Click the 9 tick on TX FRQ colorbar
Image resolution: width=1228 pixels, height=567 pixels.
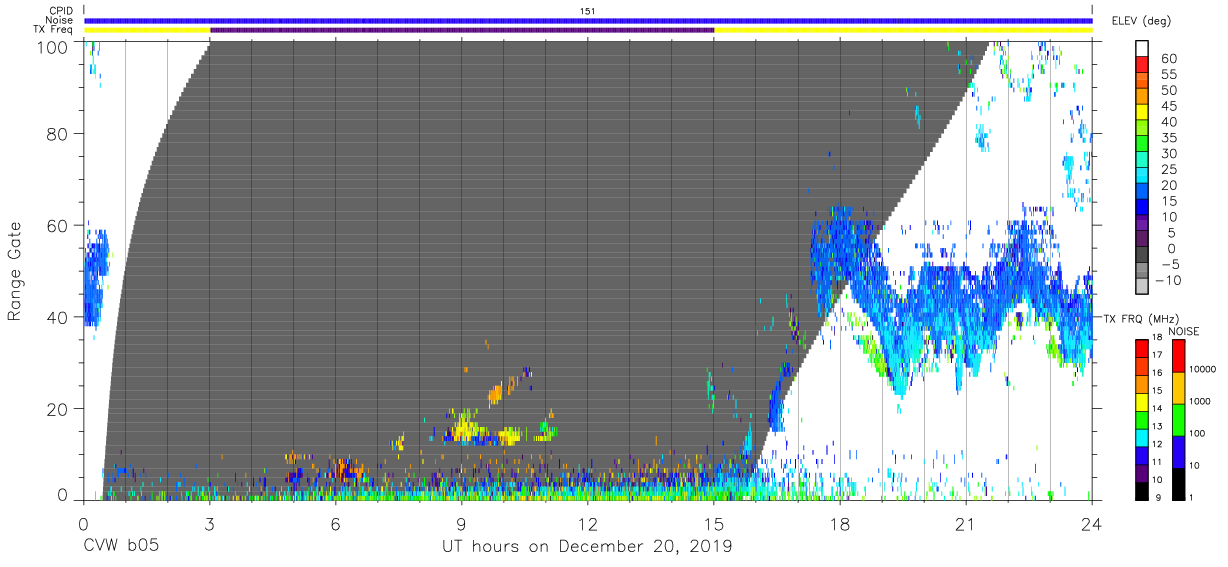tap(1159, 497)
